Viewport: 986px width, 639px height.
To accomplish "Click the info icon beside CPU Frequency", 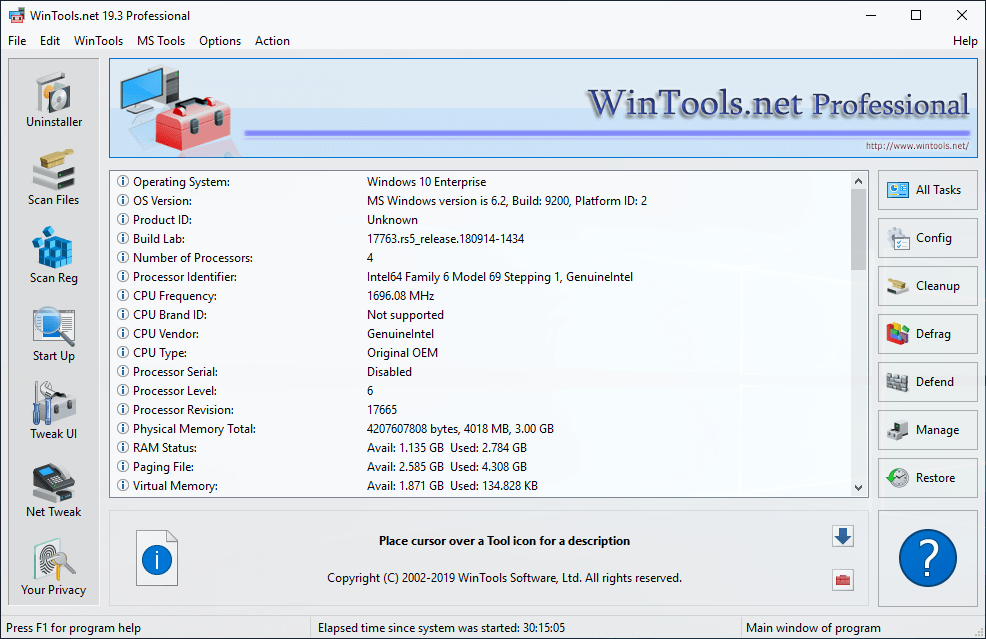I will click(123, 296).
